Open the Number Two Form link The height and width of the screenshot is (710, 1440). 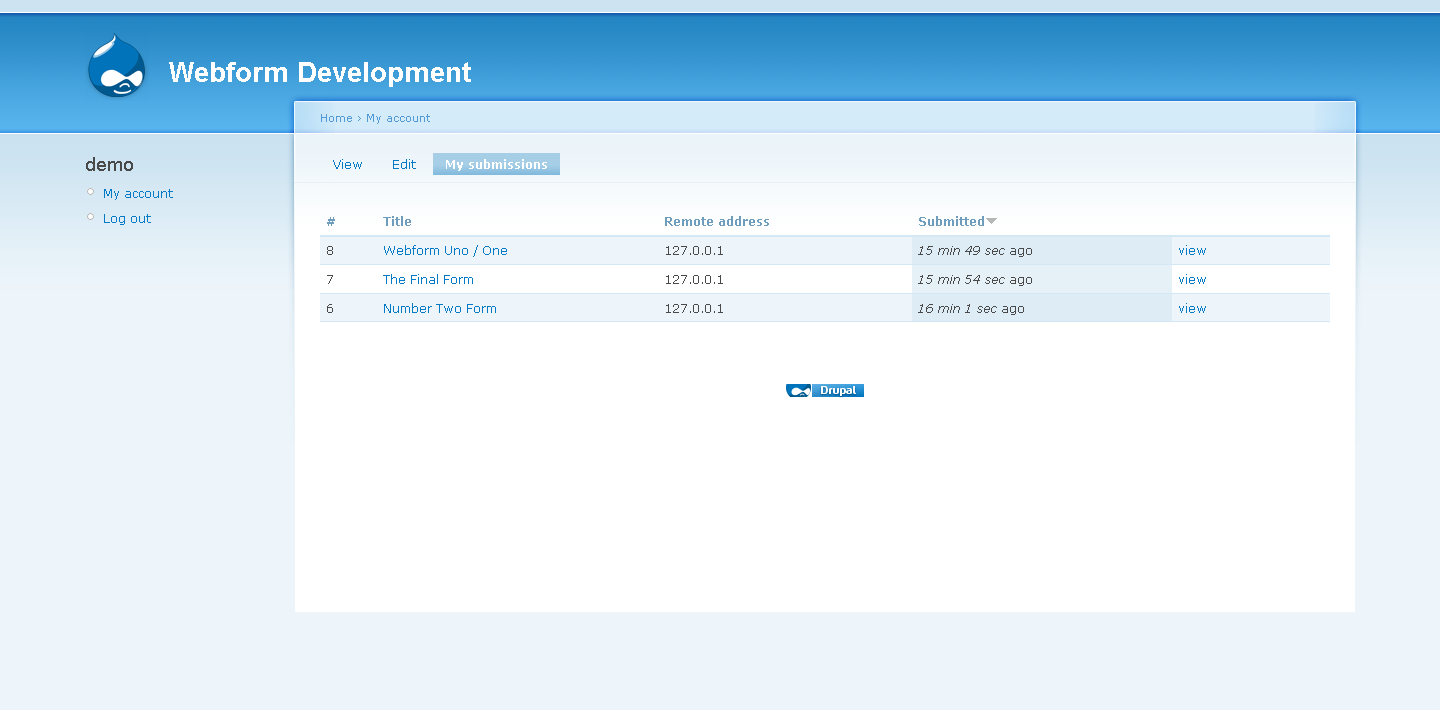click(x=439, y=309)
